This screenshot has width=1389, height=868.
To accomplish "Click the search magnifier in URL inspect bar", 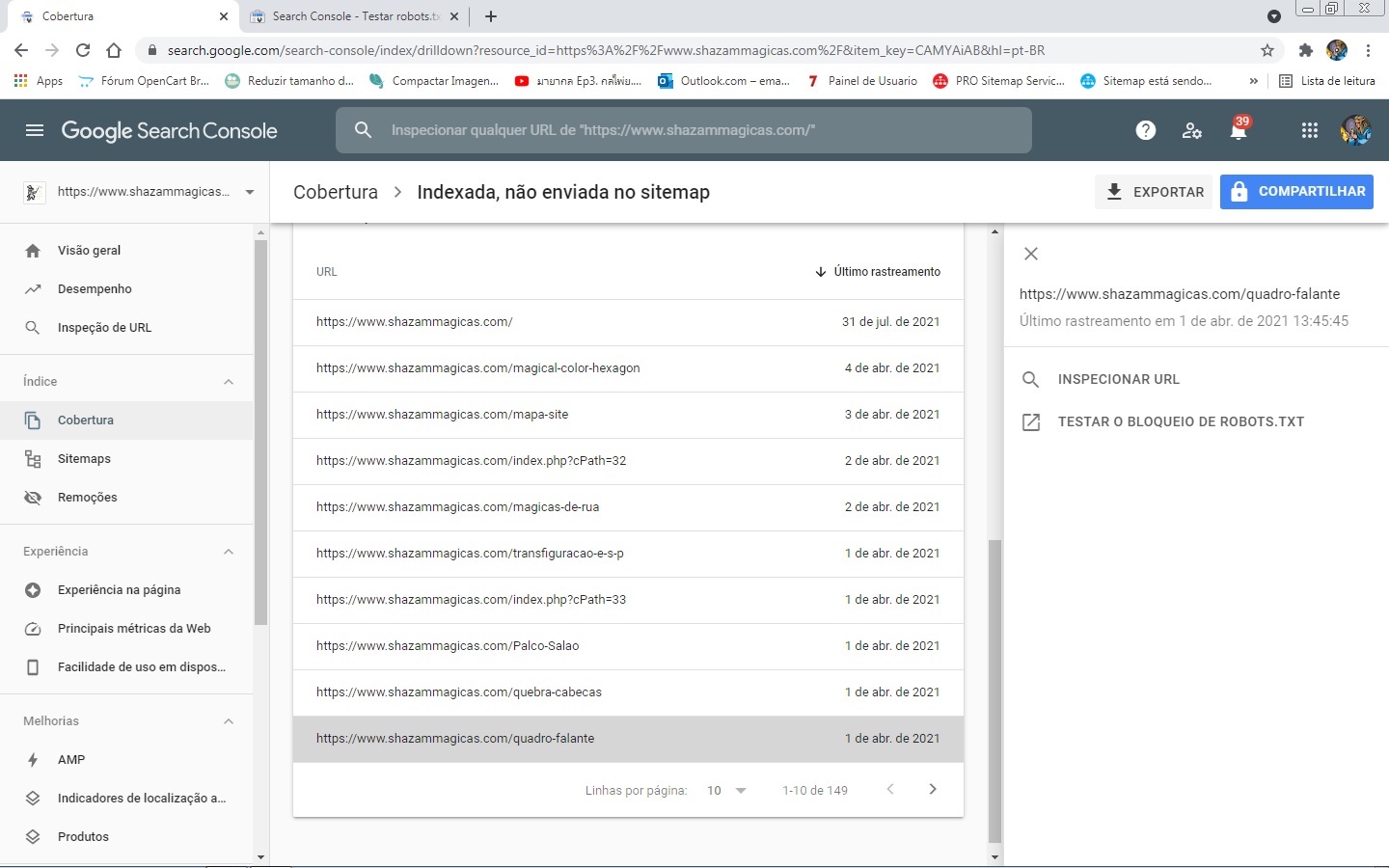I will (363, 130).
